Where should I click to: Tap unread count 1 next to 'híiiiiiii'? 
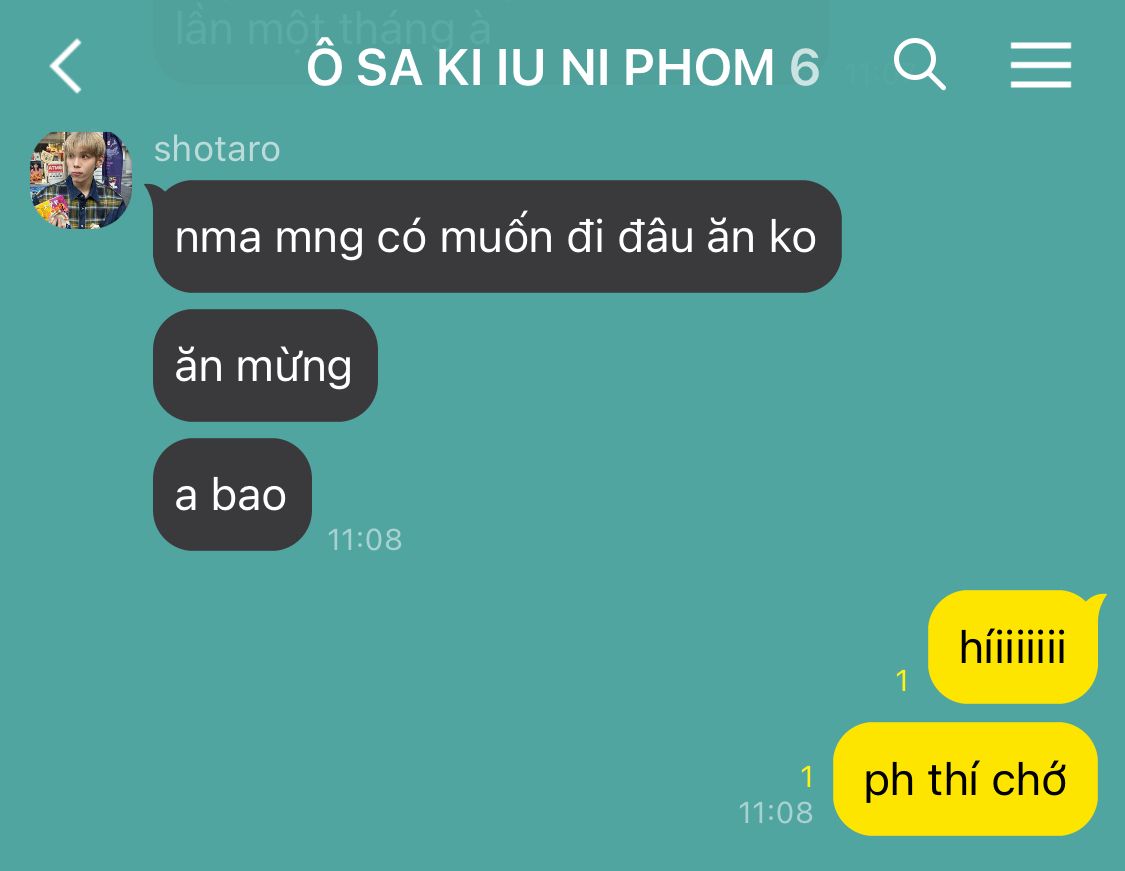click(903, 680)
